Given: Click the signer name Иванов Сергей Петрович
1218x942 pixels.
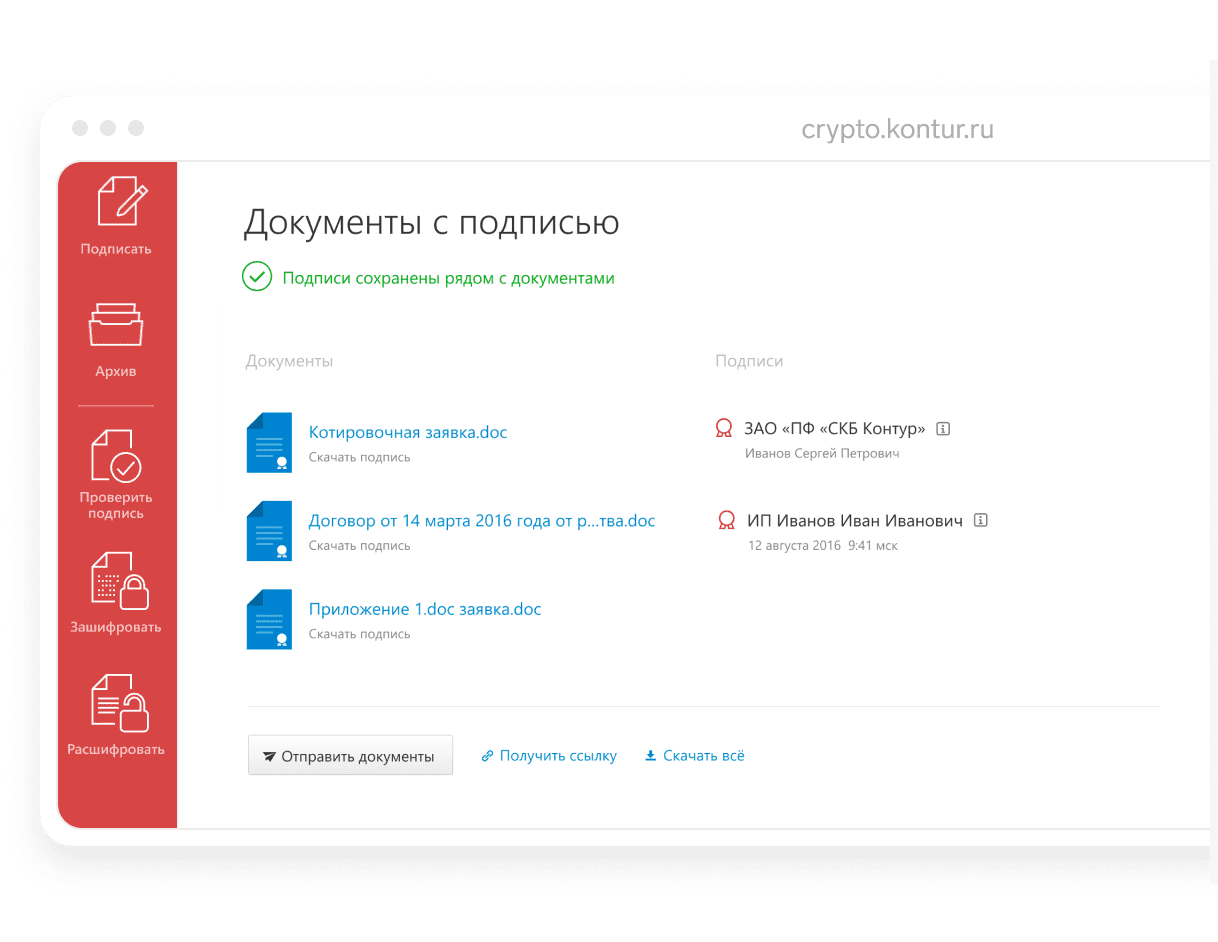Looking at the screenshot, I should [822, 453].
